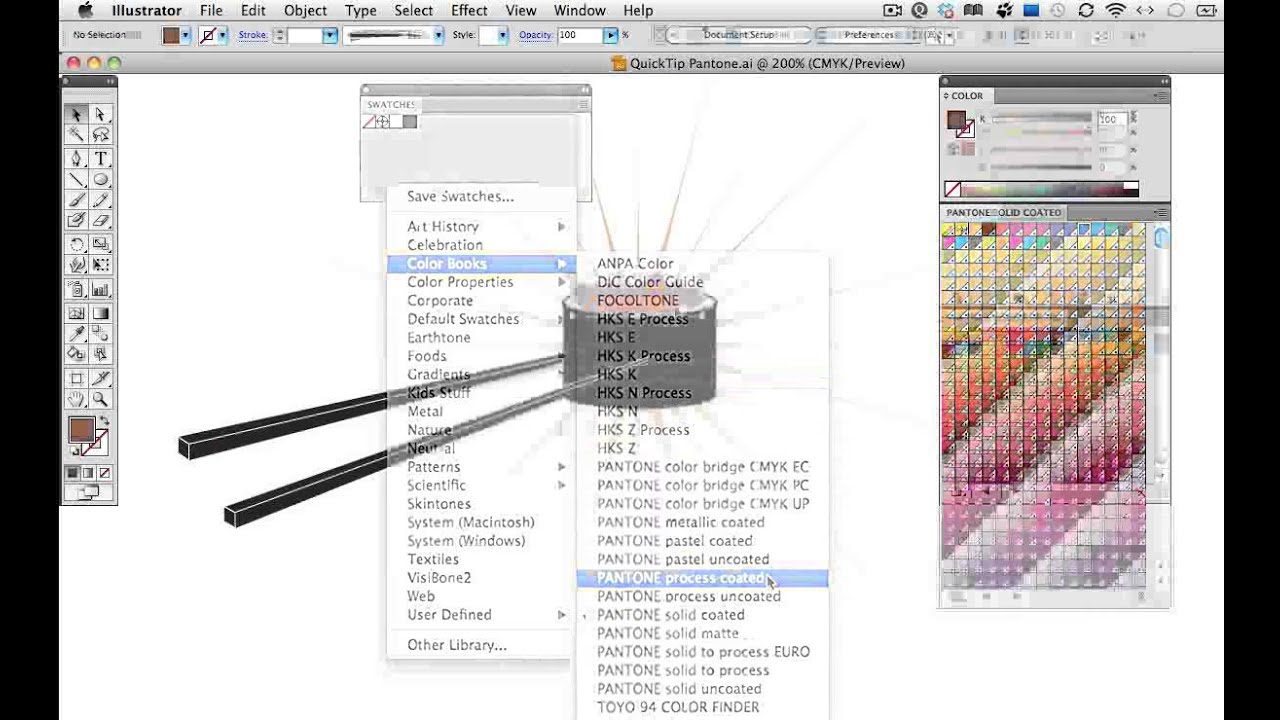Select the Paintbrush tool
The width and height of the screenshot is (1280, 720).
click(x=77, y=200)
